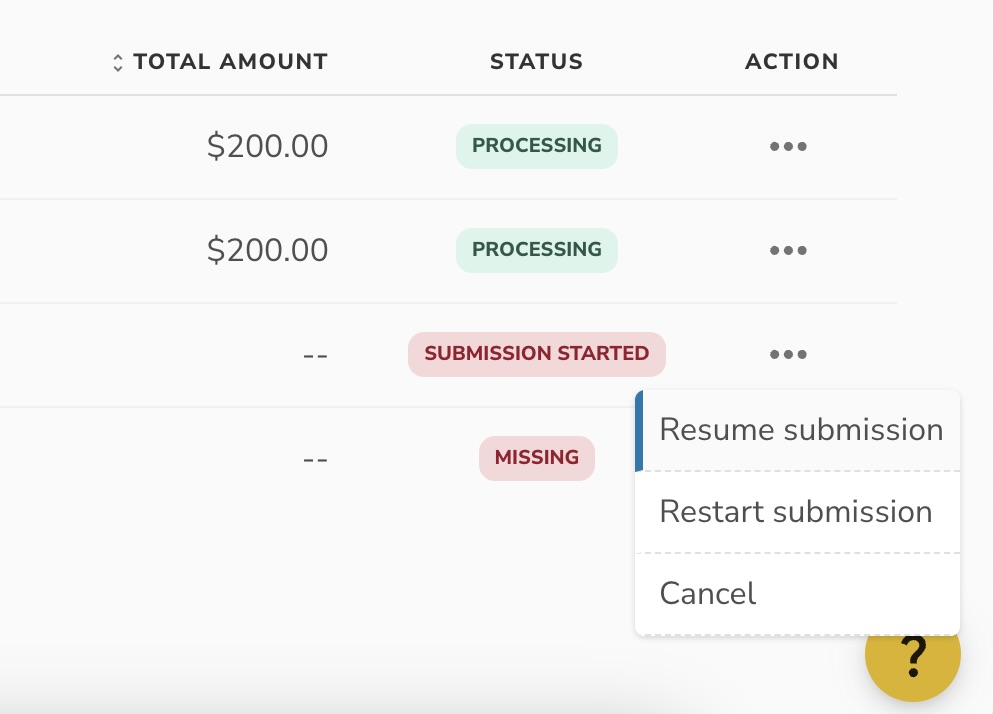Choose Resume submission from the action menu
993x714 pixels.
coord(801,430)
